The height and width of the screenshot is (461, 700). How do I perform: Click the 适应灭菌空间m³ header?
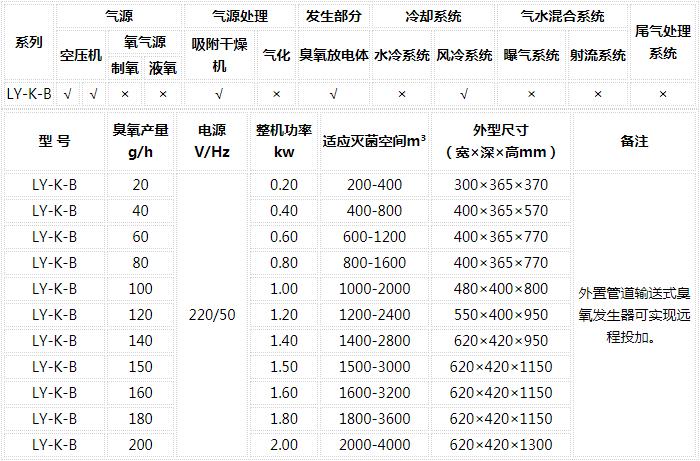point(374,141)
